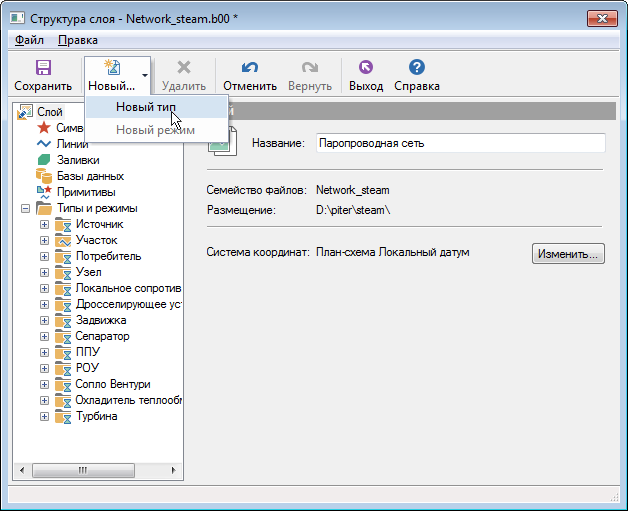Open the Новый dropdown arrow

tap(145, 75)
